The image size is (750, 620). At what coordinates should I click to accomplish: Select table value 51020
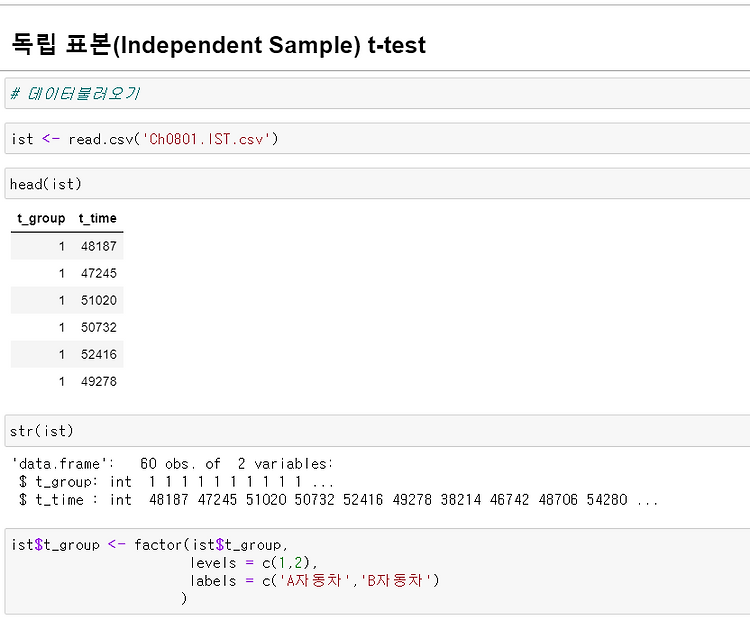point(99,300)
